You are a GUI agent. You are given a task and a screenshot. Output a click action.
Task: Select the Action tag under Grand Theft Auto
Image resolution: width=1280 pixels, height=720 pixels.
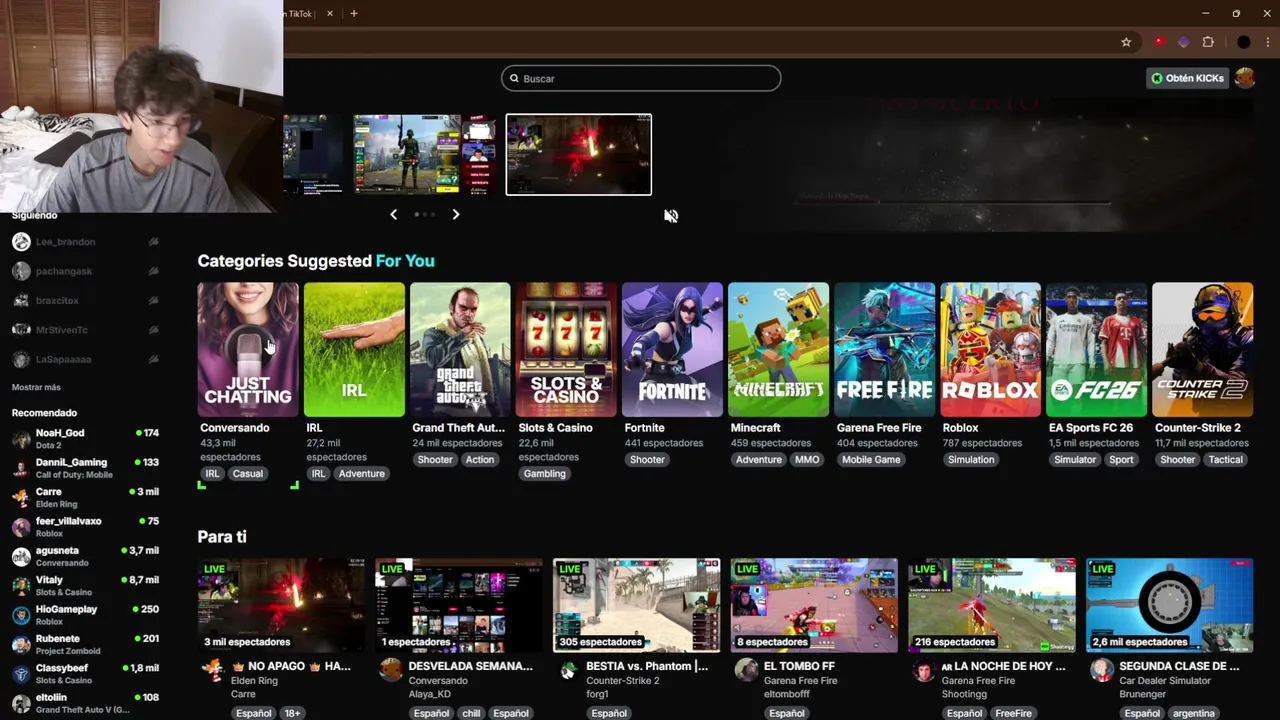coord(480,460)
